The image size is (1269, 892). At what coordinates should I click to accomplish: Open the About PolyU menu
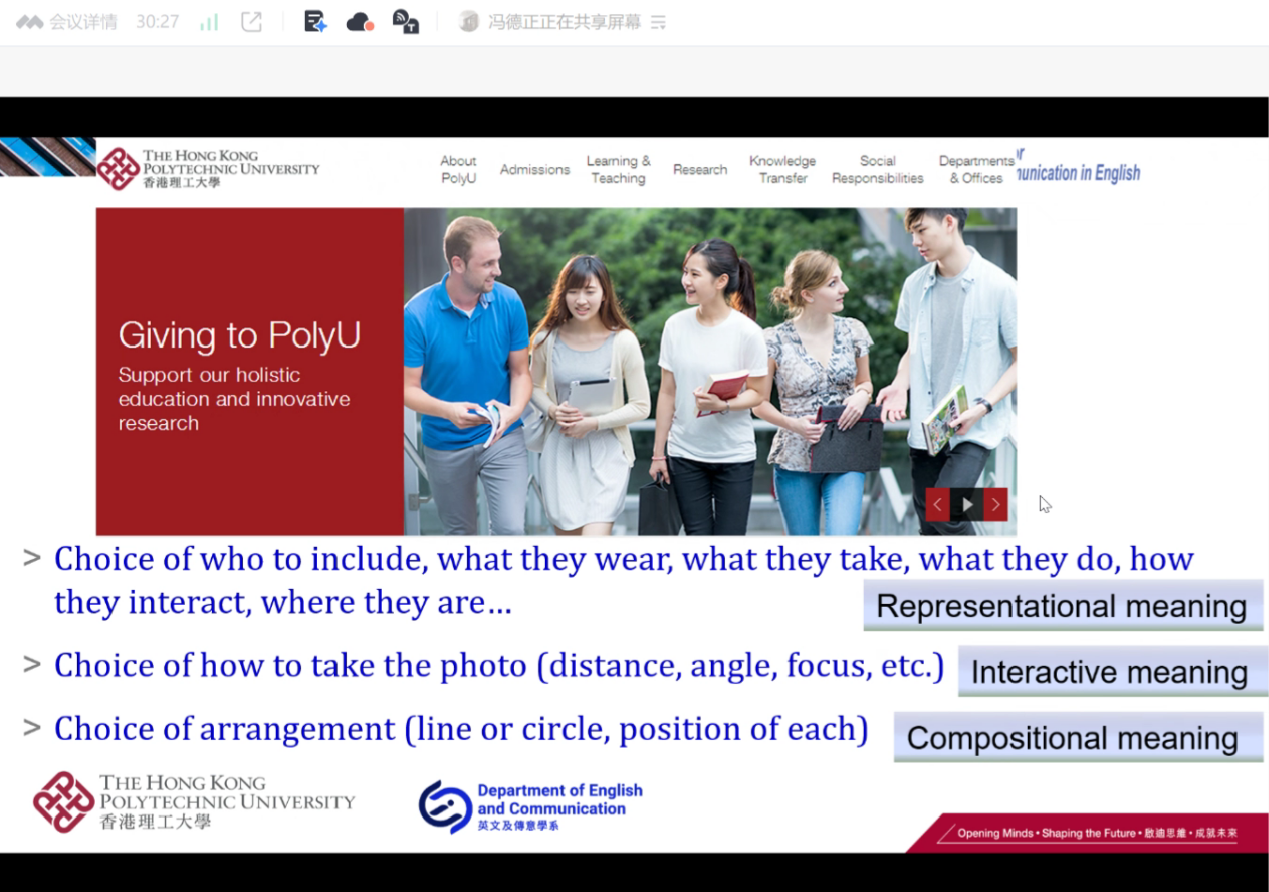(x=458, y=169)
